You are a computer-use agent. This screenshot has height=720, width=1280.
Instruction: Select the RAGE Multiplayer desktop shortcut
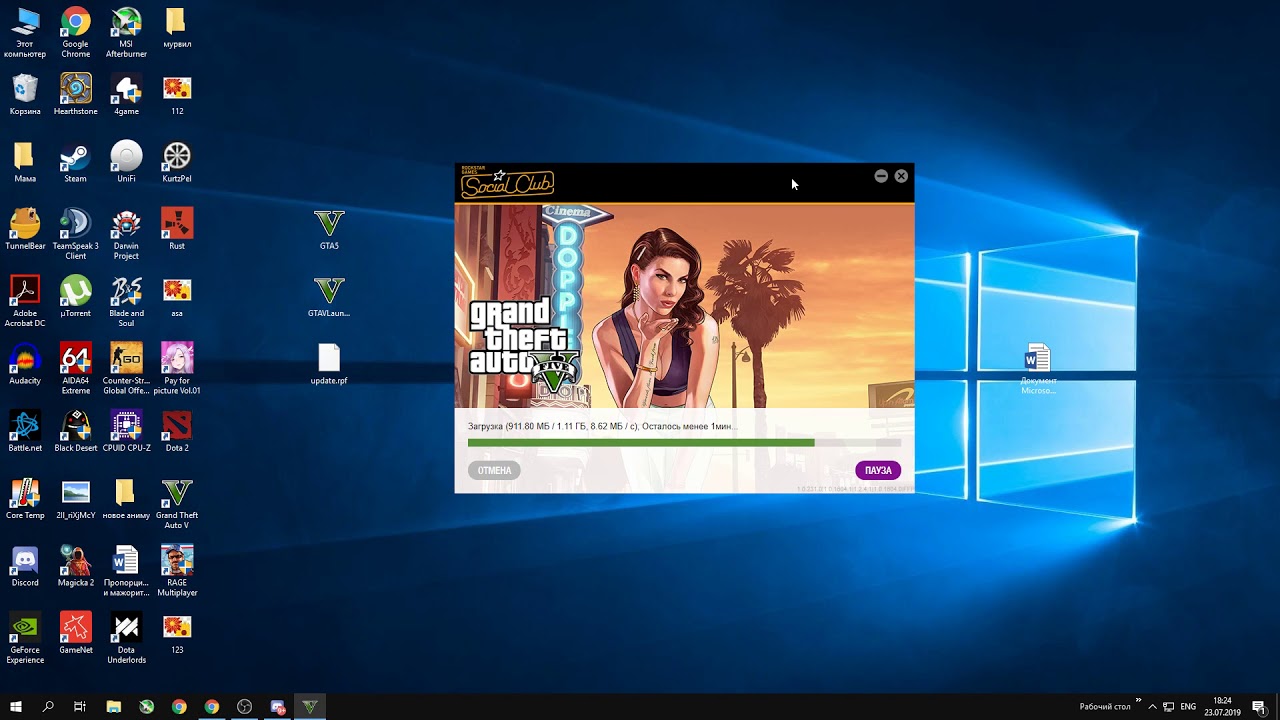tap(177, 570)
